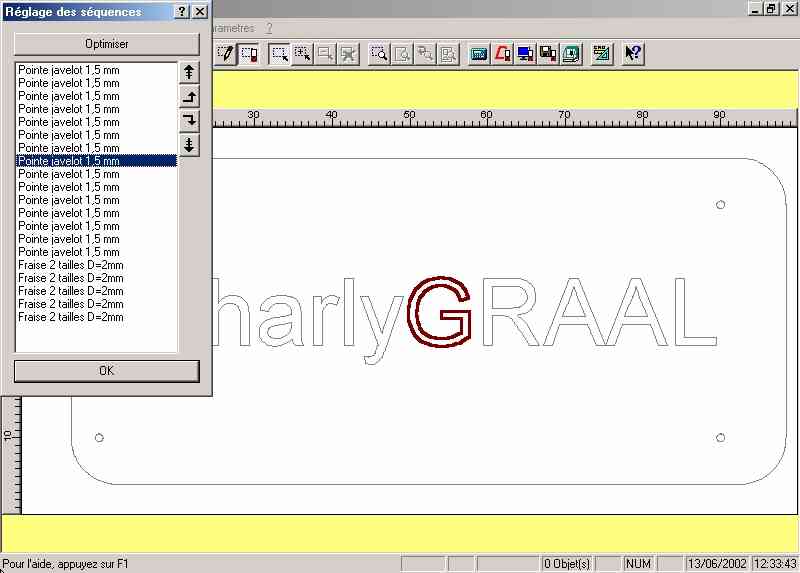Open the ruler and set-square settings icon
The image size is (800, 573).
pyautogui.click(x=602, y=54)
